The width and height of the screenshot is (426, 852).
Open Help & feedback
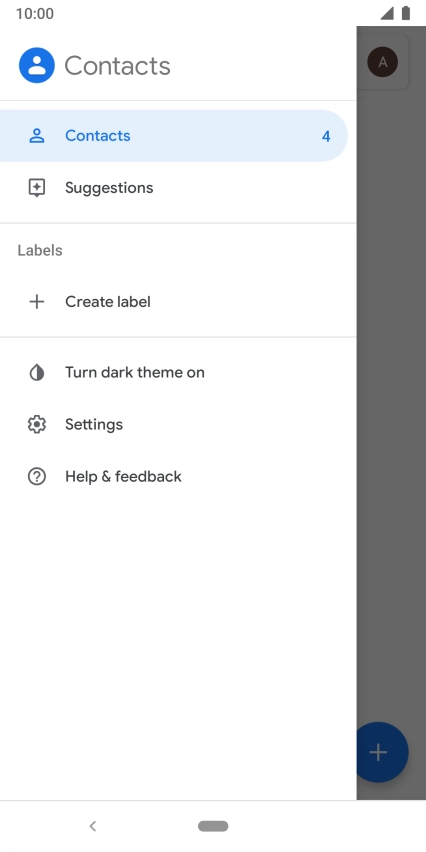pyautogui.click(x=178, y=477)
